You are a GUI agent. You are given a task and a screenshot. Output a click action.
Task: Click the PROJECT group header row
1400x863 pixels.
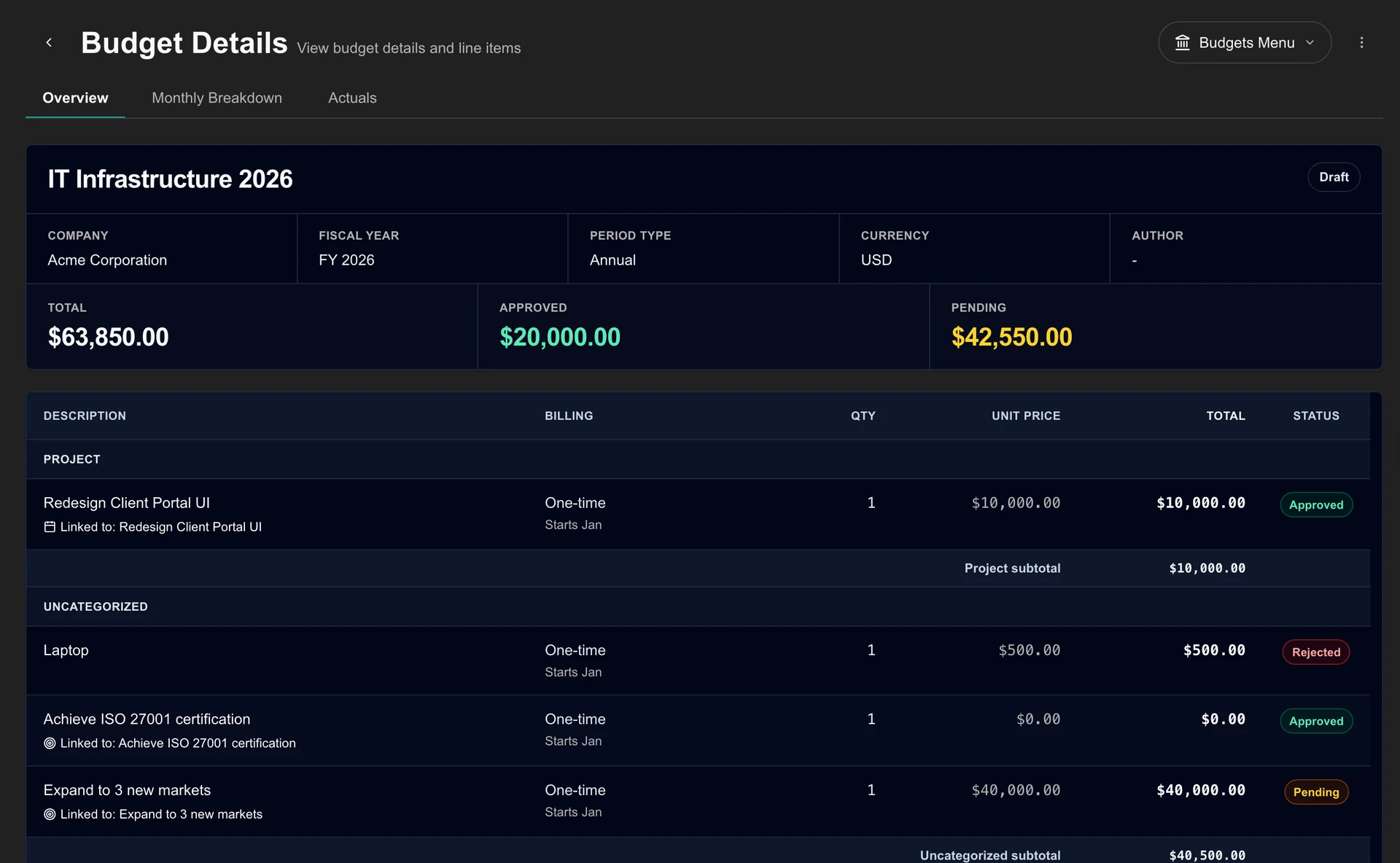click(698, 459)
